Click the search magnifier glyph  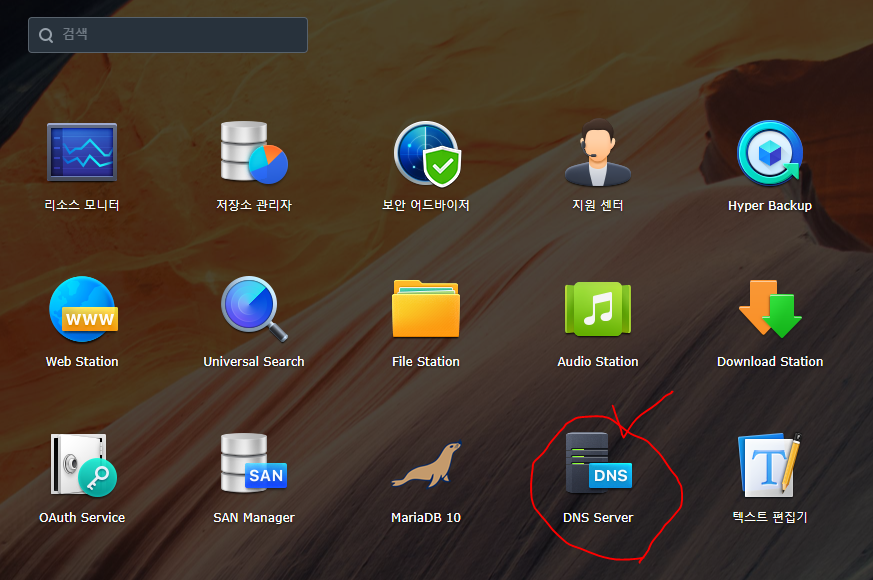[x=46, y=35]
